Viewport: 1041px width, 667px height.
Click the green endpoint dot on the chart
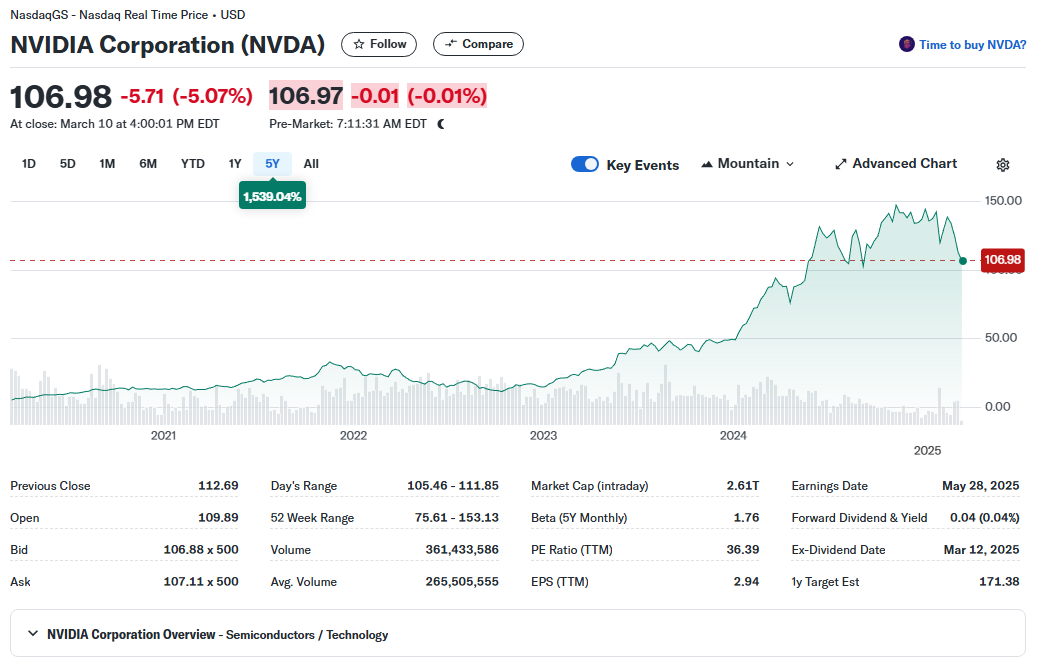[963, 261]
